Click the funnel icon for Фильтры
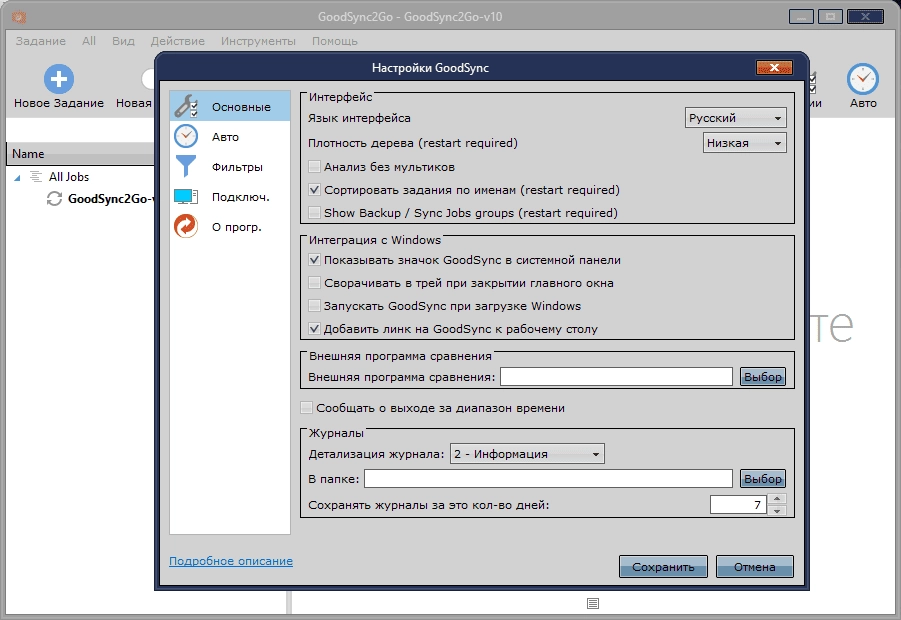The image size is (901, 620). 186,167
